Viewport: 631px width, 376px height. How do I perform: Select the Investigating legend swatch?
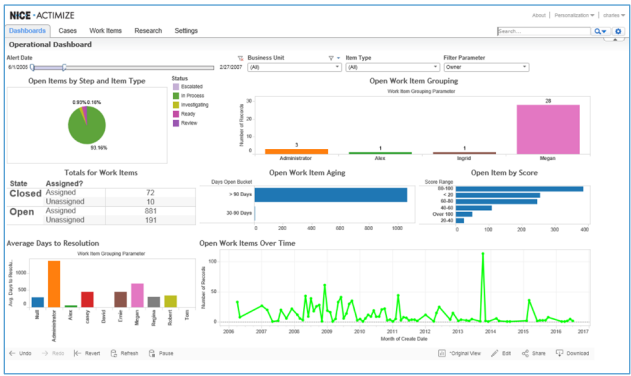(x=176, y=105)
